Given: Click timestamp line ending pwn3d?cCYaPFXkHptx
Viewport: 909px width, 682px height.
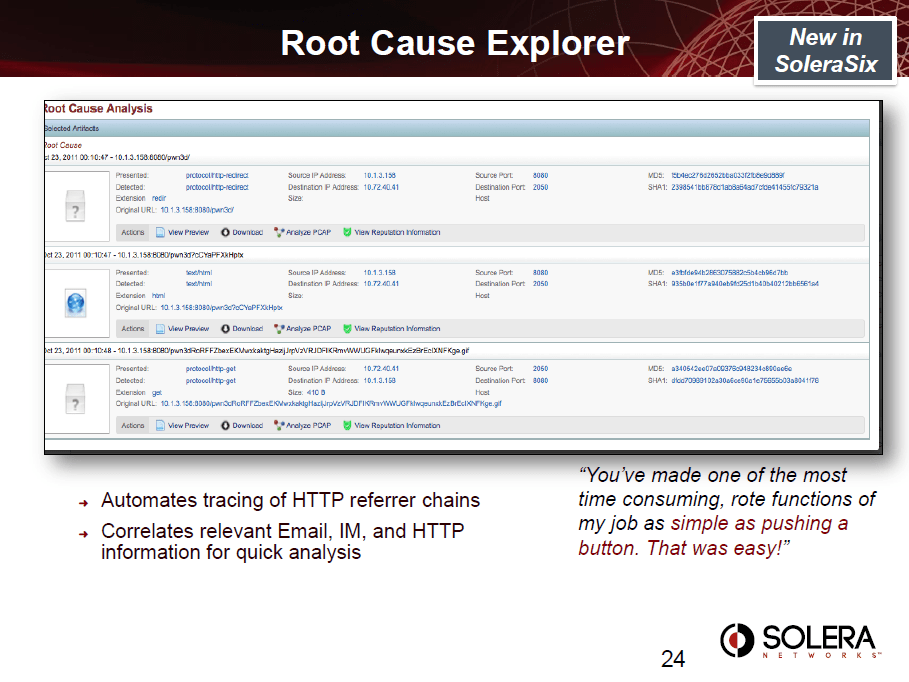Looking at the screenshot, I should tap(144, 255).
